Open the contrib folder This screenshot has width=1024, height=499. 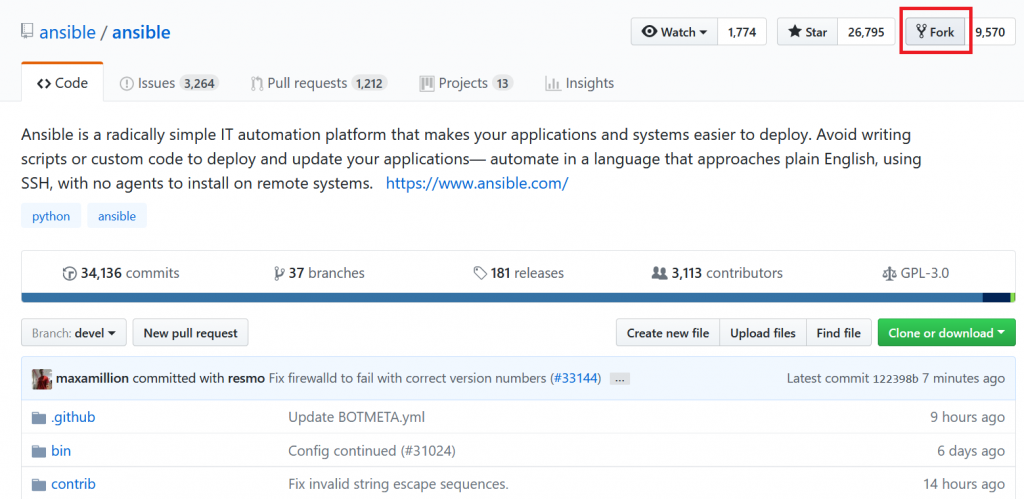pyautogui.click(x=73, y=484)
